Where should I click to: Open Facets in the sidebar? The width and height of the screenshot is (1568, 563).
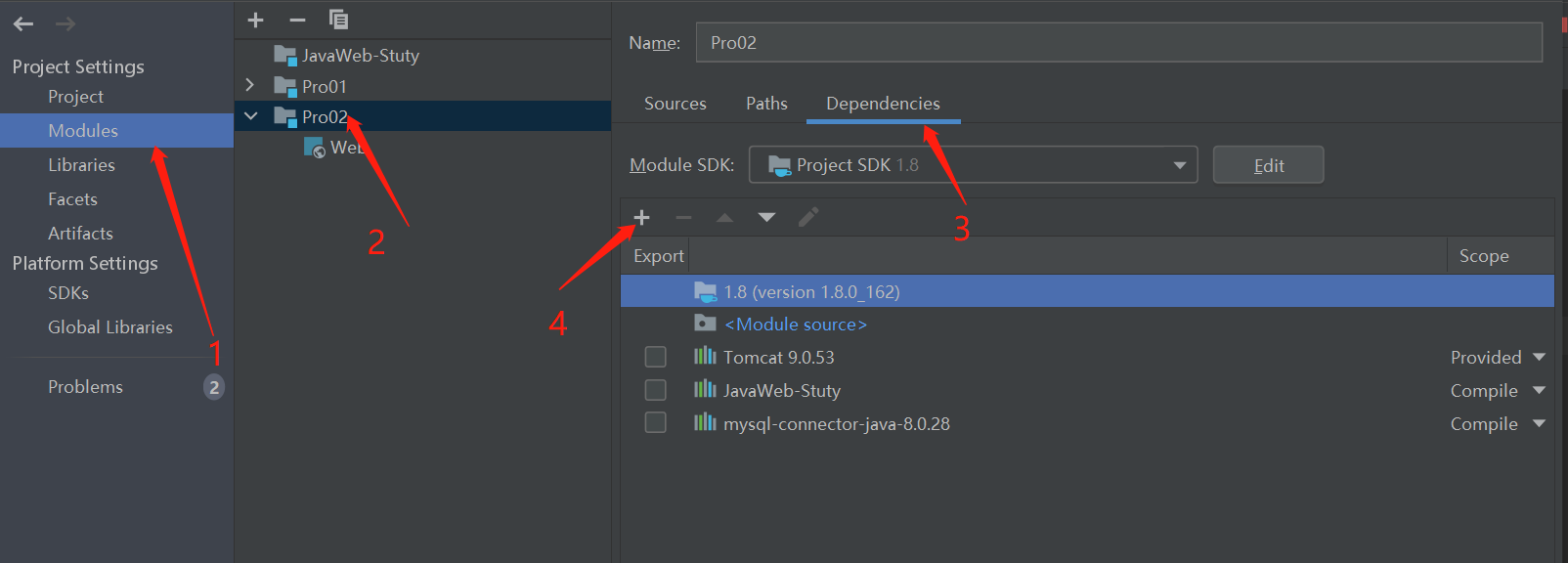coord(73,199)
